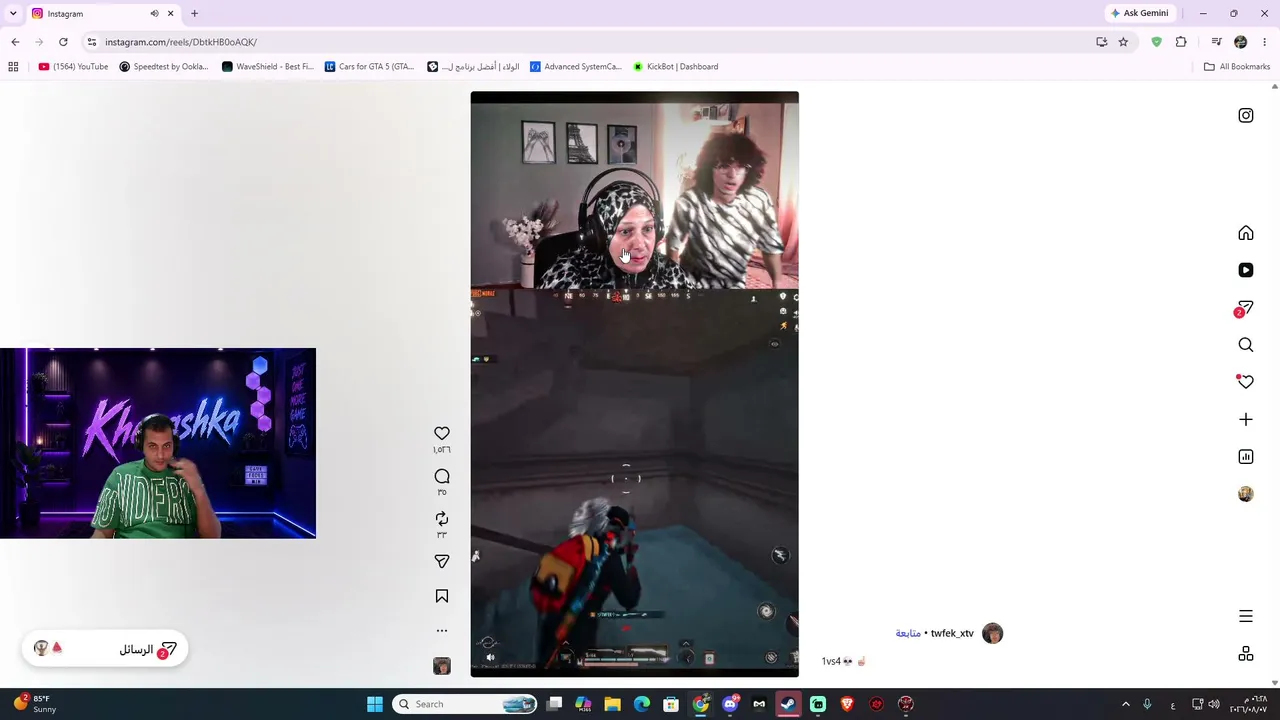Image resolution: width=1280 pixels, height=720 pixels.
Task: Open the reel's comments bubble icon
Action: (x=442, y=476)
